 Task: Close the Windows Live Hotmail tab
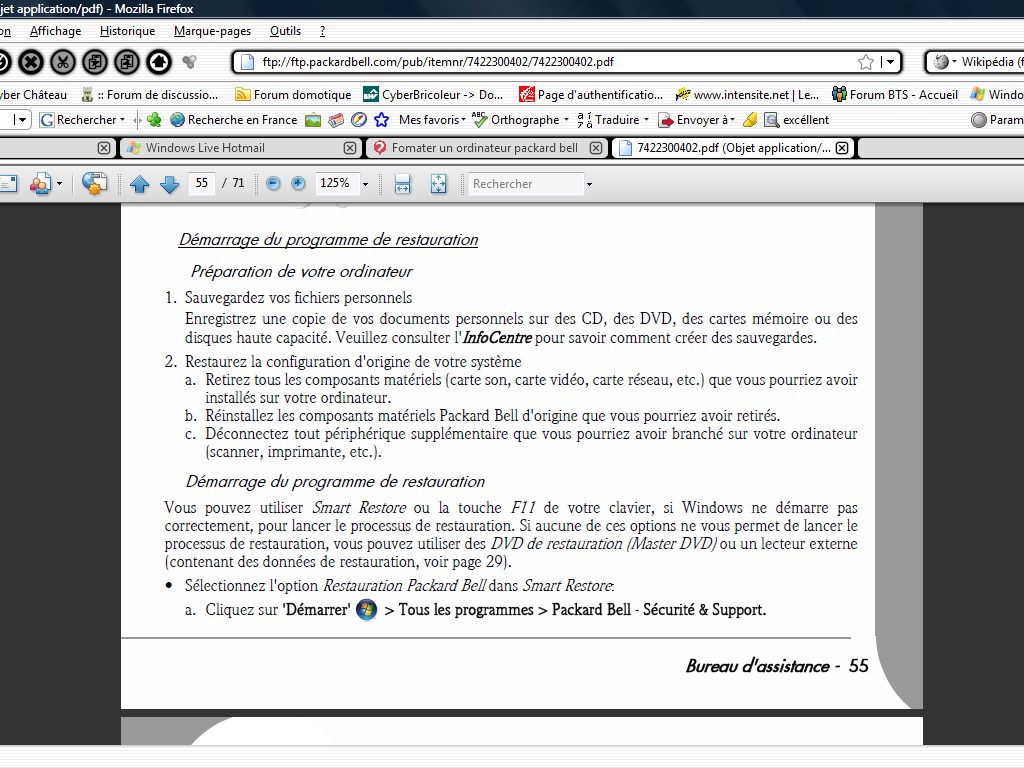pyautogui.click(x=350, y=148)
